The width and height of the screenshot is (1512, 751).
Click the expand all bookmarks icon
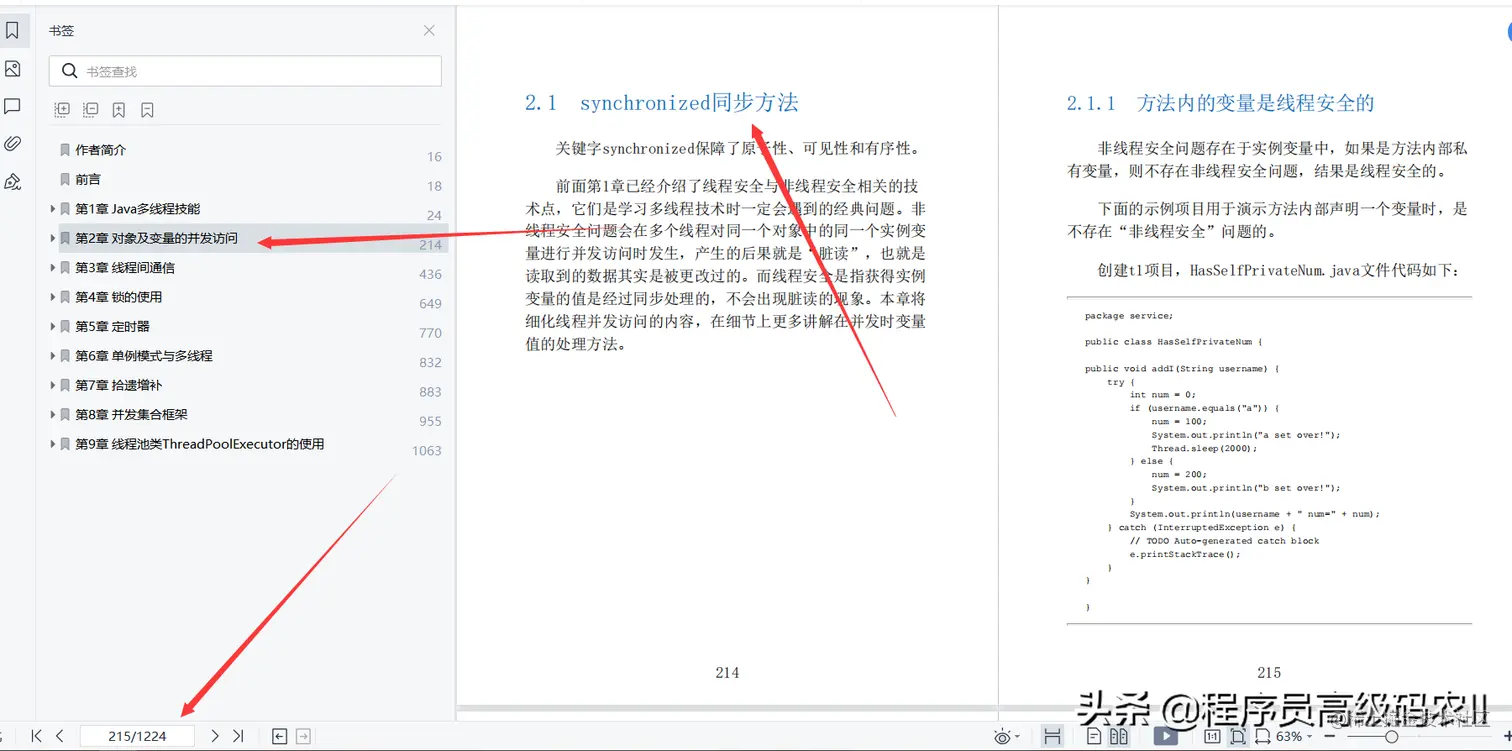click(x=61, y=109)
